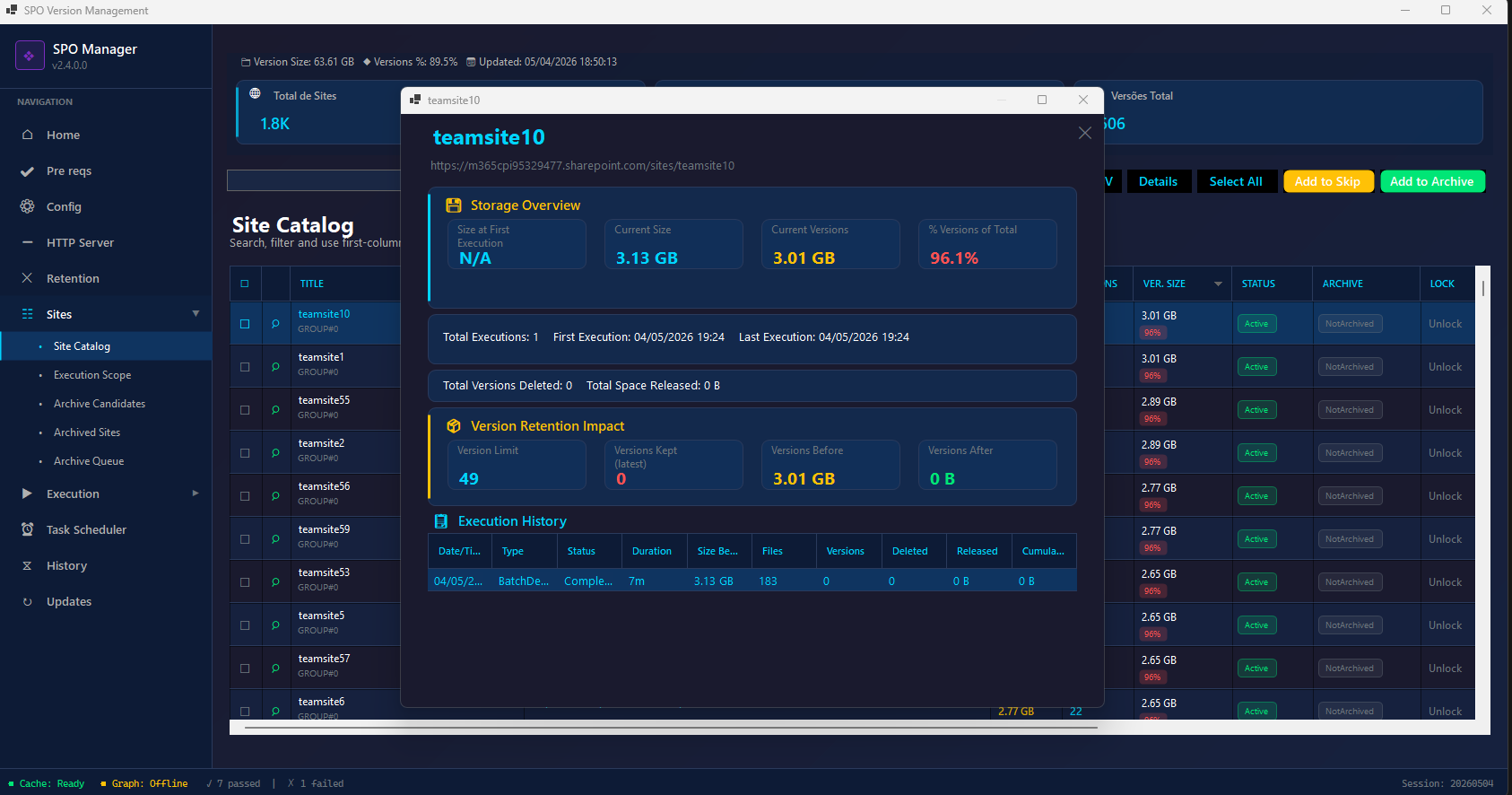
Task: Tick the checkbox for teamsite56 row
Action: [x=245, y=496]
